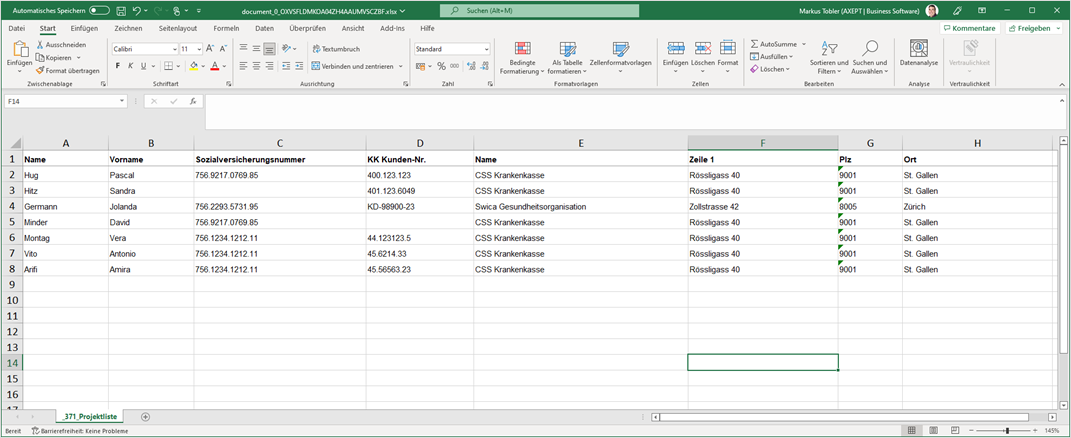This screenshot has width=1071, height=438.
Task: Switch to the Überprüfen ribbon tab
Action: click(307, 28)
